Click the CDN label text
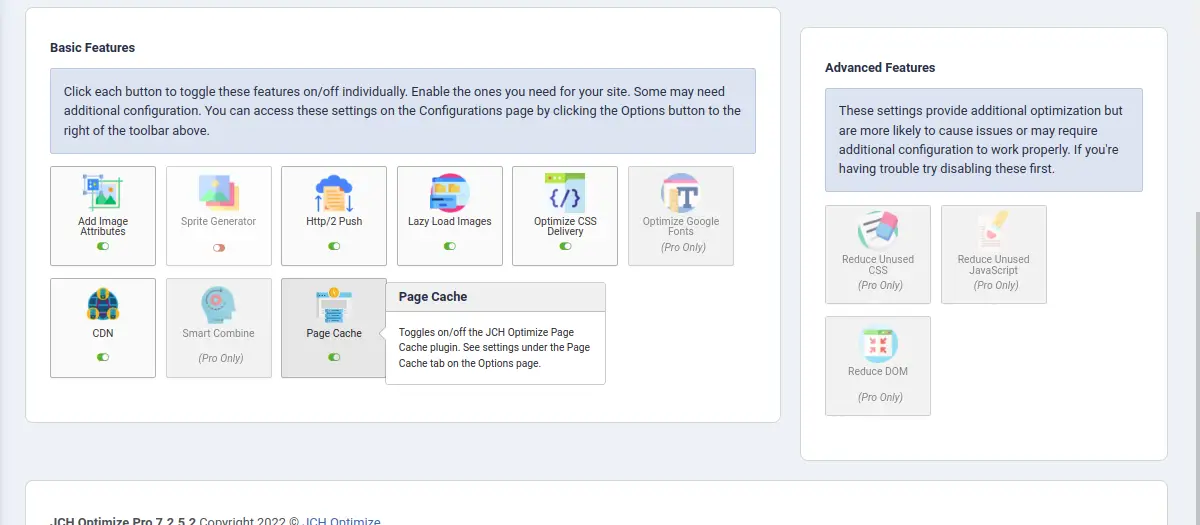The image size is (1200, 525). (103, 333)
